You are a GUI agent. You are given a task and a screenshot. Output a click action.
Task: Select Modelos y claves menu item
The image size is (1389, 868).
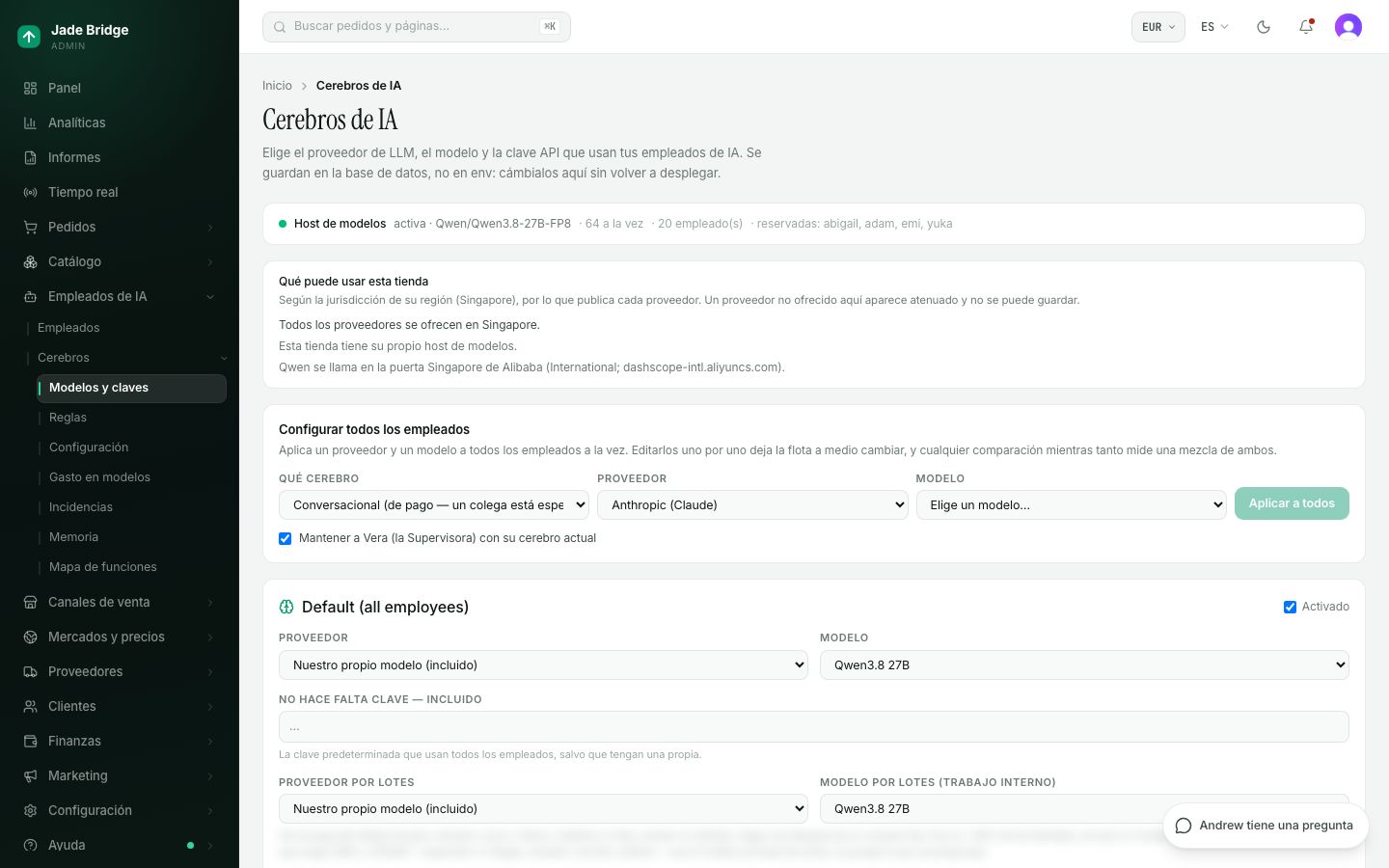(x=131, y=388)
